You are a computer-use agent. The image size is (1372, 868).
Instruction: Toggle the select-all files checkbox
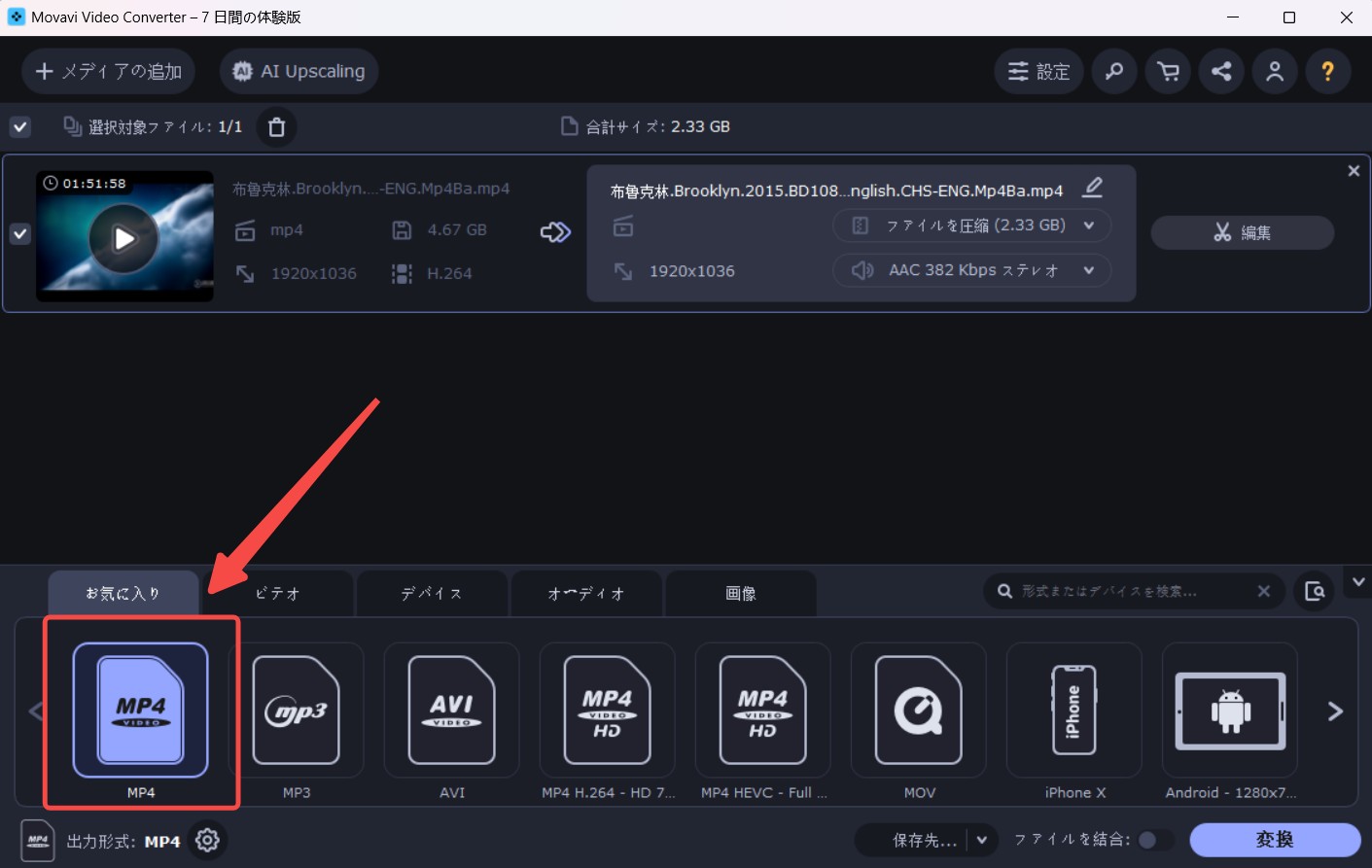(19, 126)
